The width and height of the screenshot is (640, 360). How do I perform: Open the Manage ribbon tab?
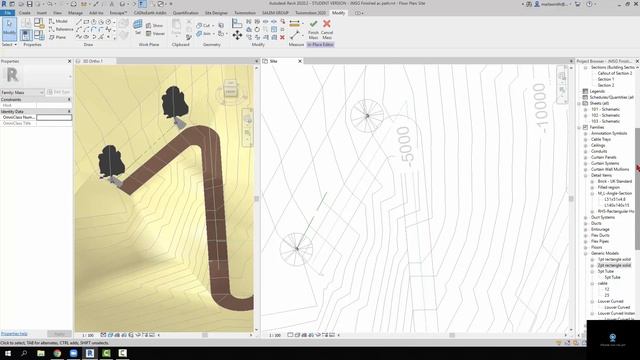tap(75, 13)
